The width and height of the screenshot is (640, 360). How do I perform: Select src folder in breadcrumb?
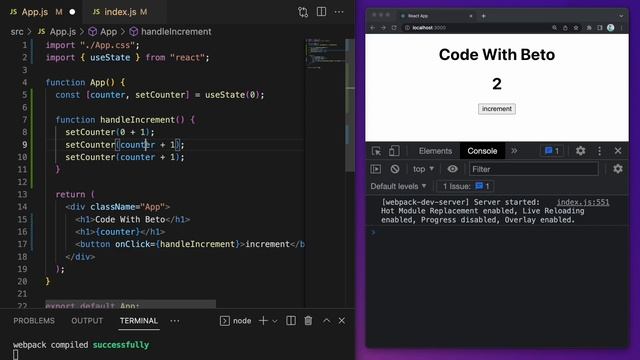point(17,32)
